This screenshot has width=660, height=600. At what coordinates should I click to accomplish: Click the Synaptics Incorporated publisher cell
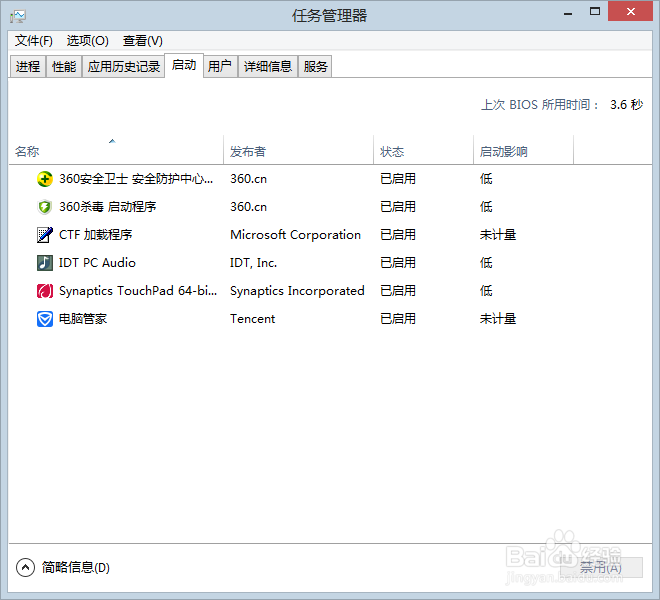click(x=297, y=291)
